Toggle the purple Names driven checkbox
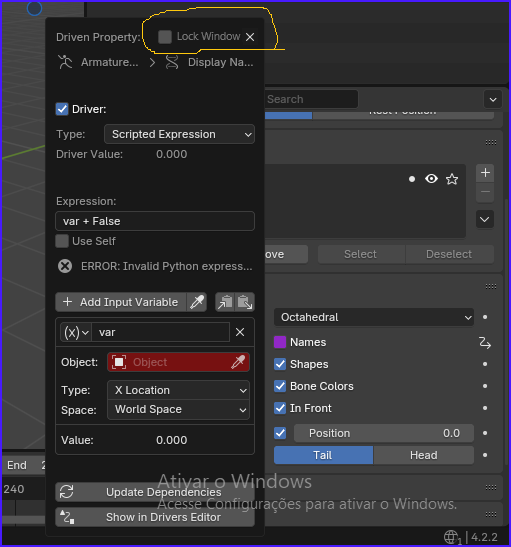The image size is (511, 547). [280, 342]
